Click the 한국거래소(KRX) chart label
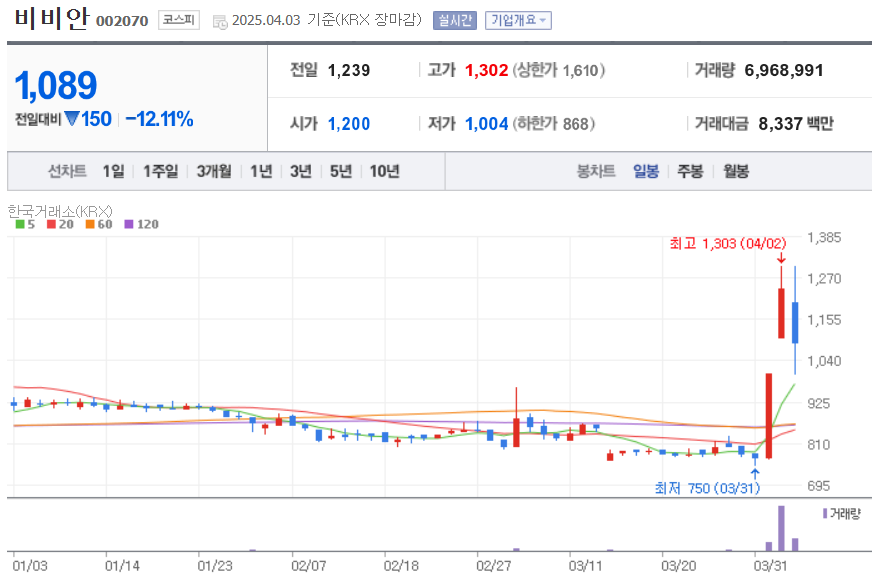This screenshot has height=582, width=872. click(x=60, y=211)
